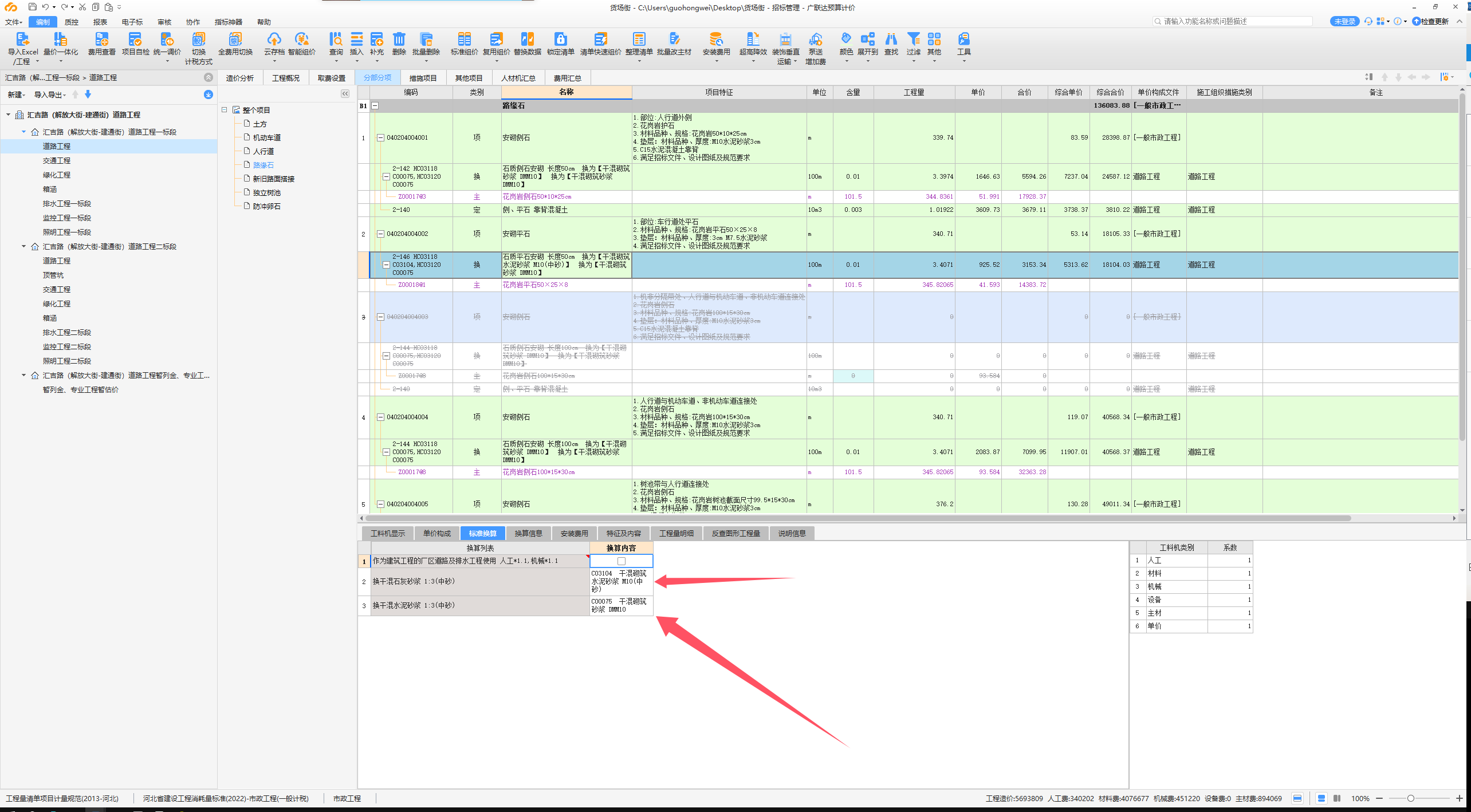Screen dimensions: 1471x812
Task: Switch to the 措施项目 tab
Action: click(423, 78)
